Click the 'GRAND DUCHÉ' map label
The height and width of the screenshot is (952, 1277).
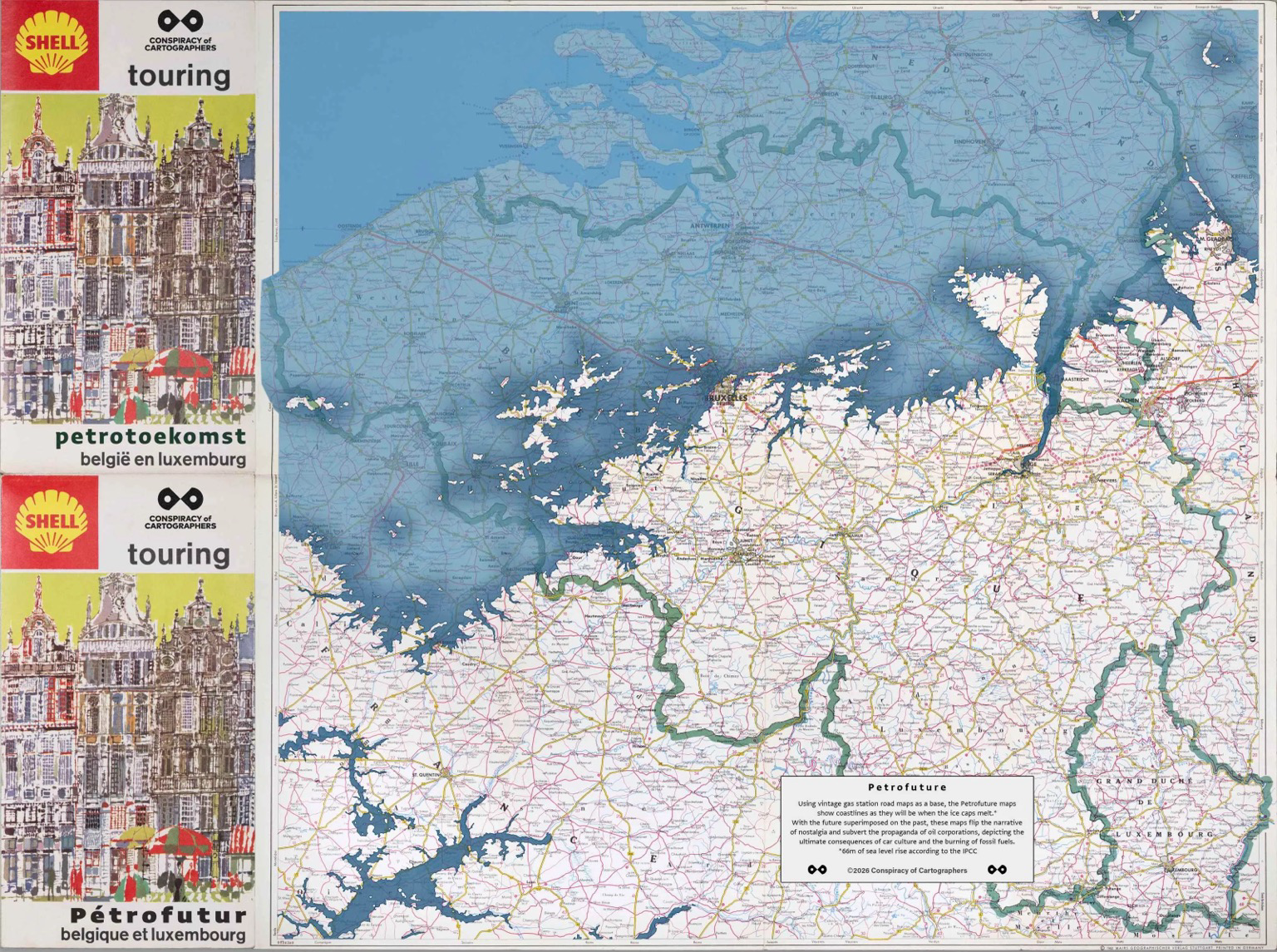pyautogui.click(x=1143, y=782)
